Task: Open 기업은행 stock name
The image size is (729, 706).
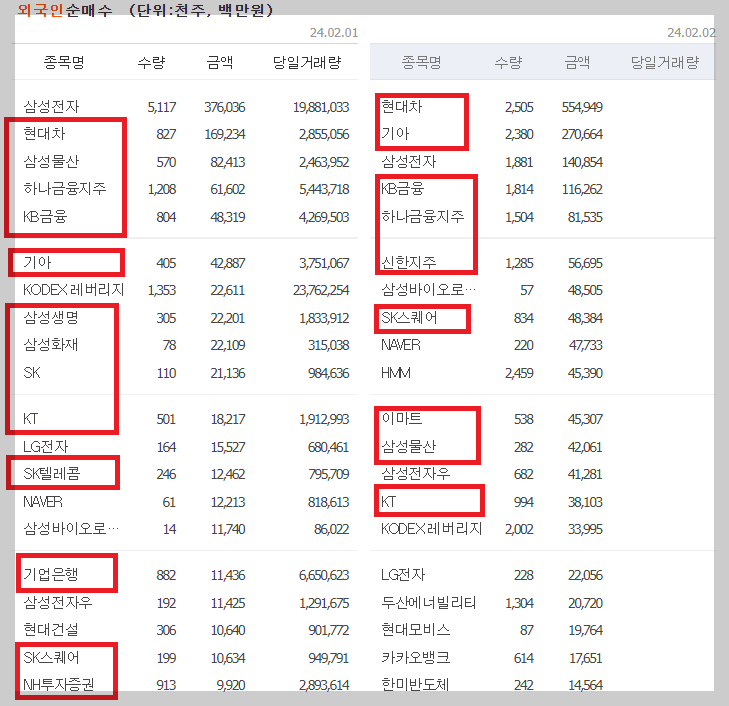Action: 51,574
